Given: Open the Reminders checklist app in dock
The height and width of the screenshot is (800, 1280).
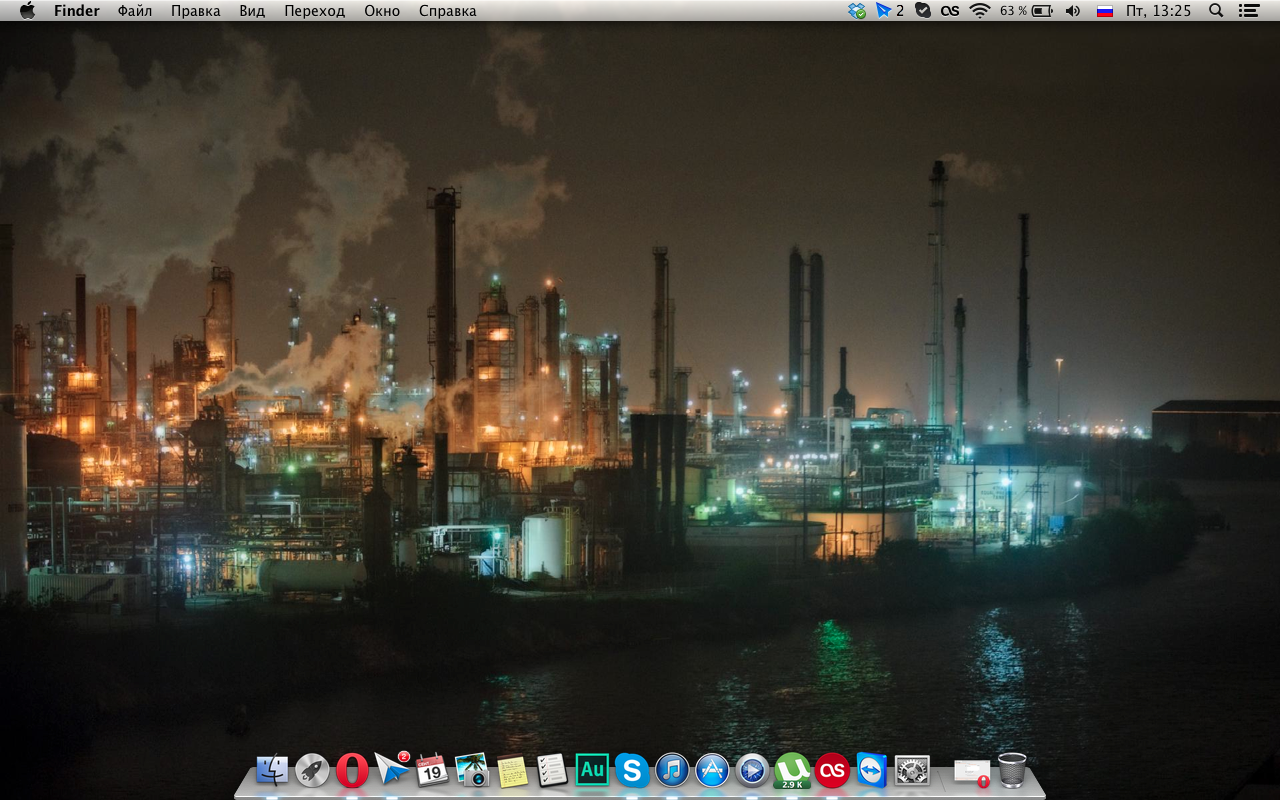Looking at the screenshot, I should pyautogui.click(x=552, y=770).
